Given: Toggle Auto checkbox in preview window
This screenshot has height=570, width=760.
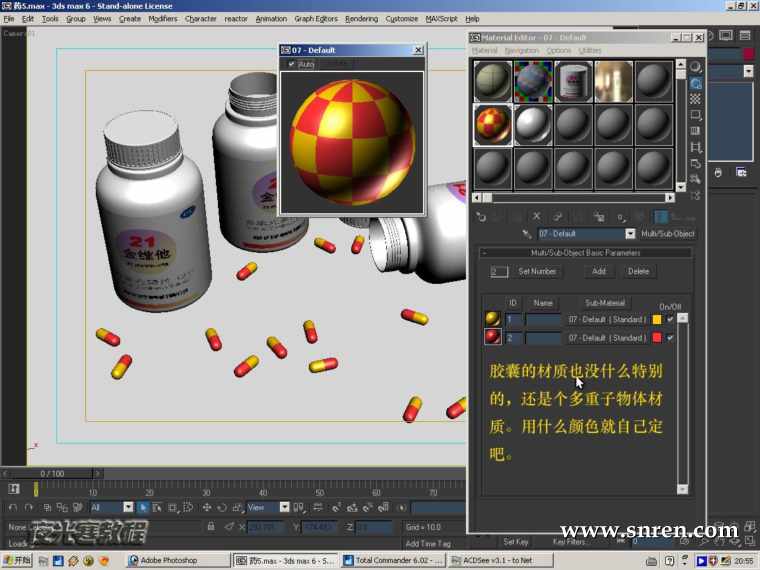Looking at the screenshot, I should point(292,64).
